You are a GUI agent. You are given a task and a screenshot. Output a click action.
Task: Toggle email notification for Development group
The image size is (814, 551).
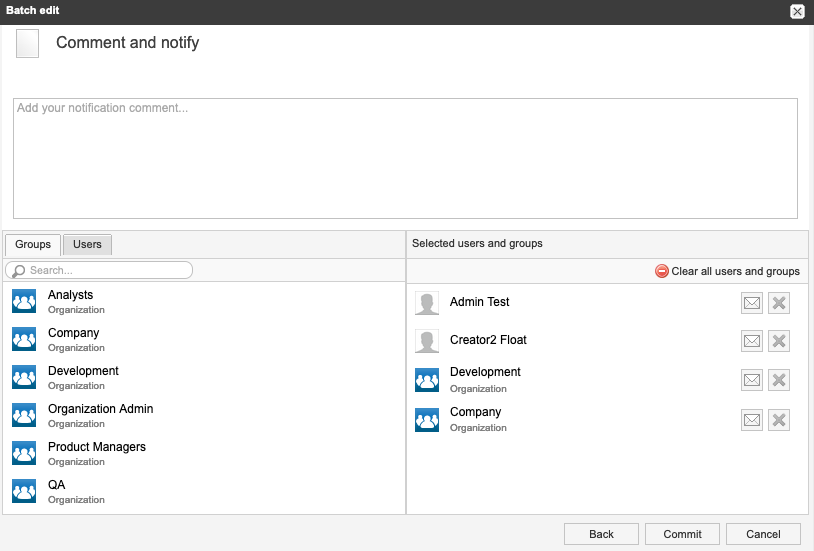[752, 380]
